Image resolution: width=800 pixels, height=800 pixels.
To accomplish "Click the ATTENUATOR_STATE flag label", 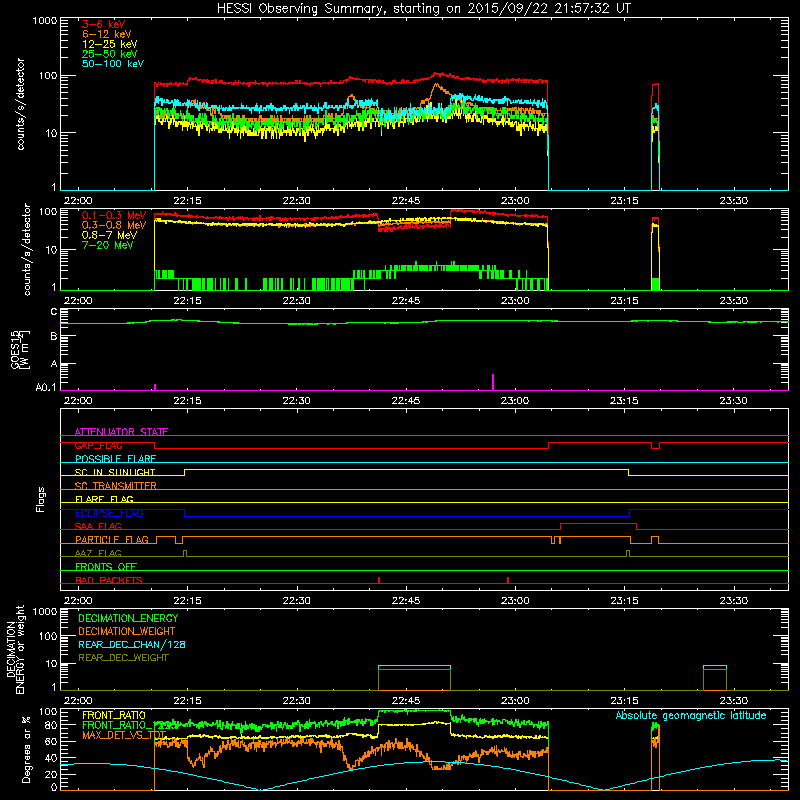I will [x=121, y=432].
